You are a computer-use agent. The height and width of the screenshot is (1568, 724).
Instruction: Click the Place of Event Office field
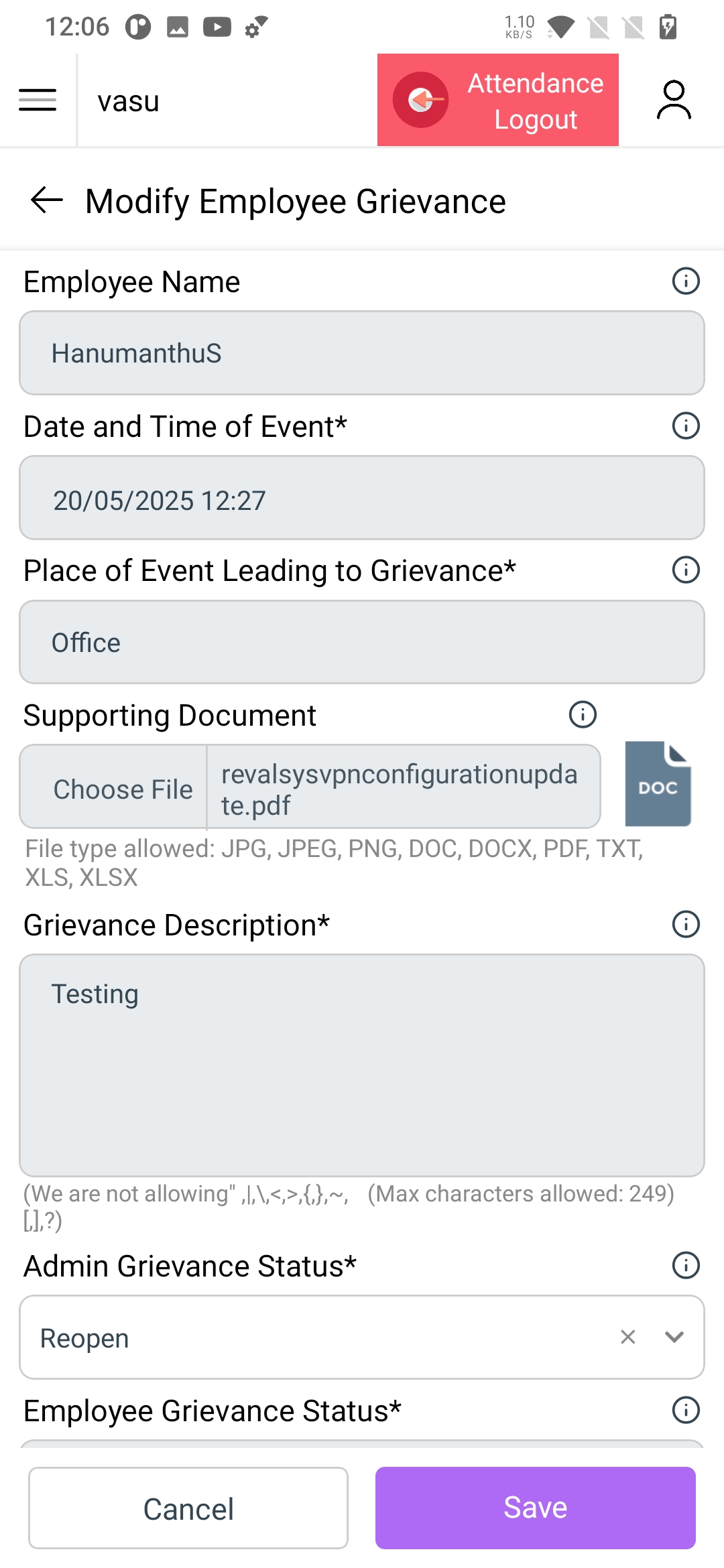(x=362, y=643)
